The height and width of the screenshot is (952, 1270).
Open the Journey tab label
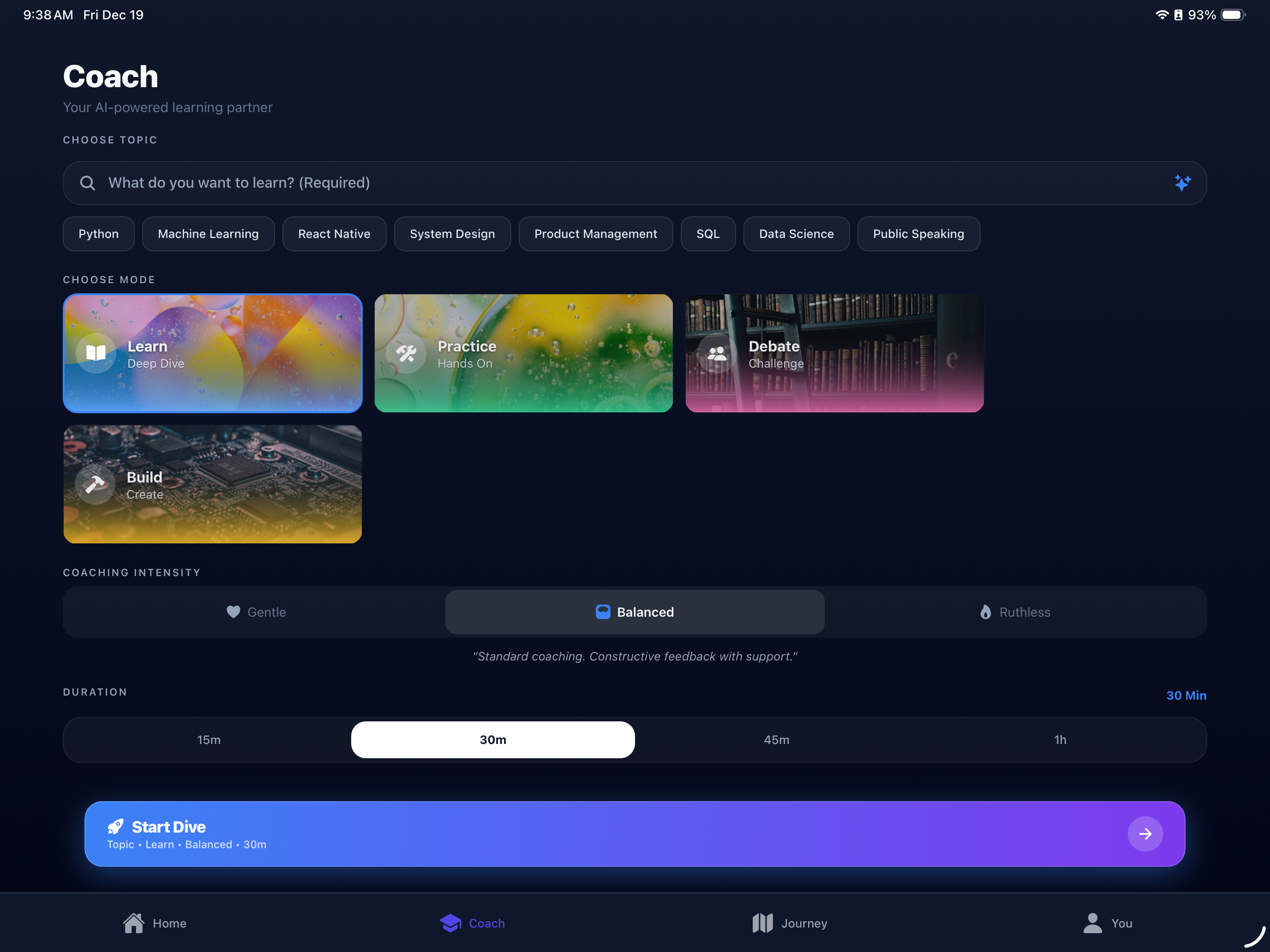tap(804, 923)
